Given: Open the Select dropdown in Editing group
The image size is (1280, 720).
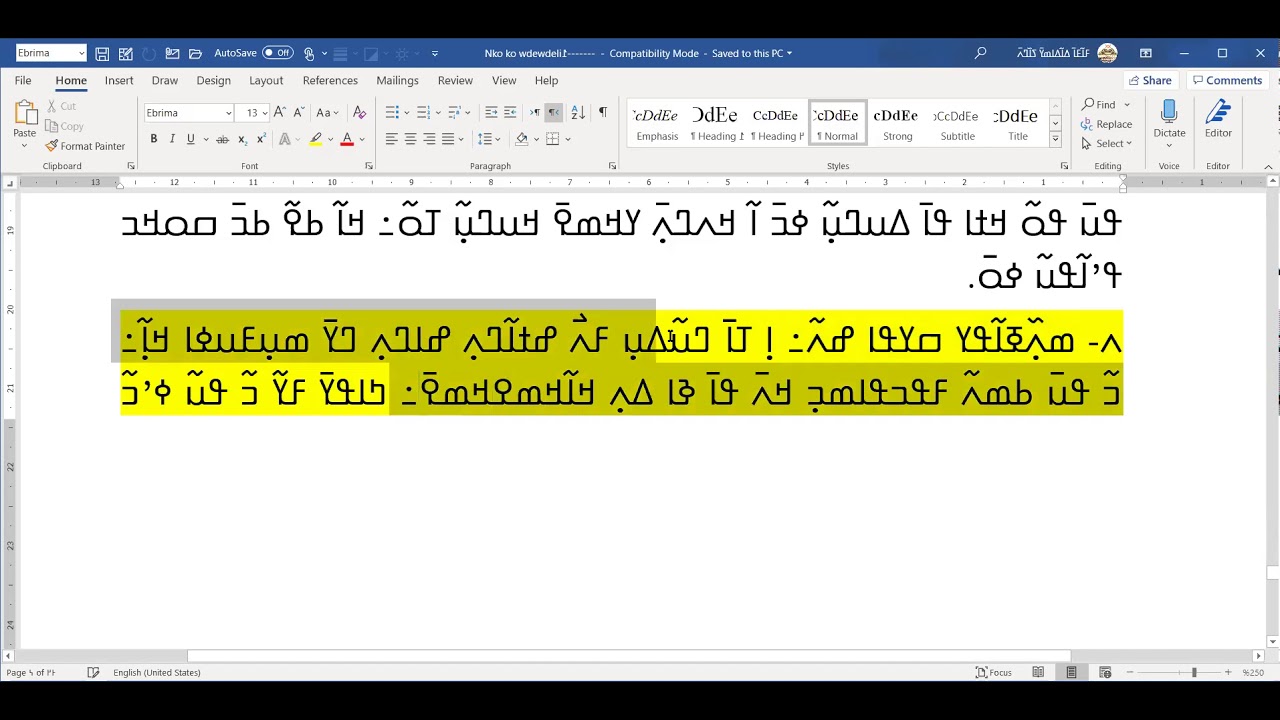Looking at the screenshot, I should tap(1106, 143).
